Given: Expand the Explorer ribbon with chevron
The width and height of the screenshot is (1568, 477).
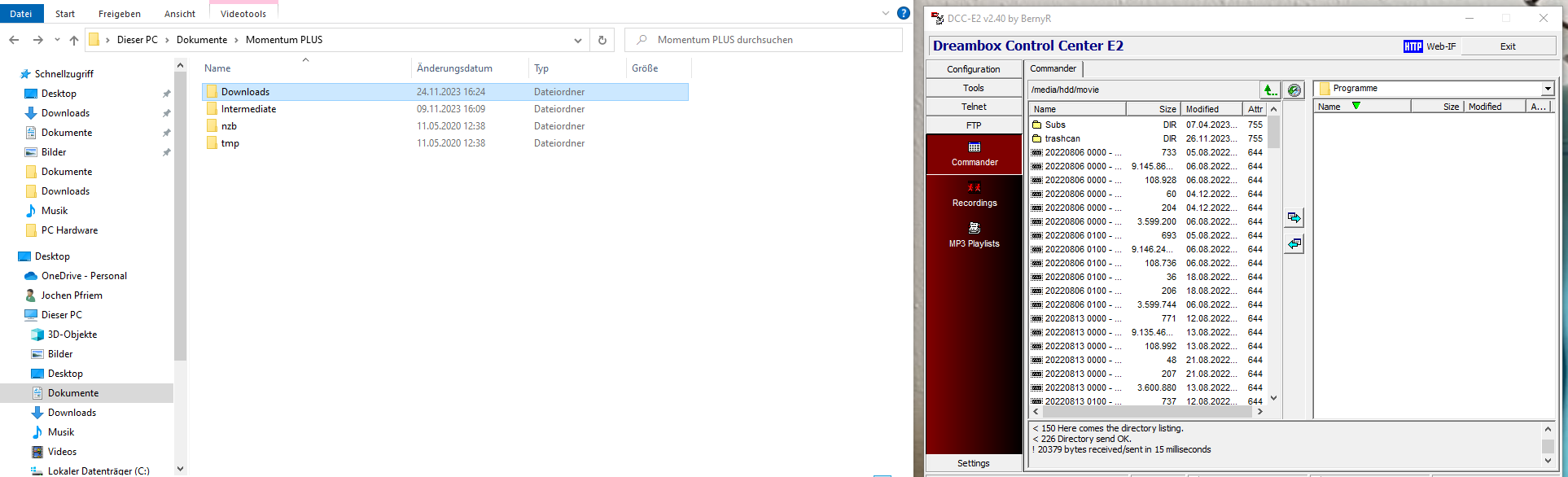Looking at the screenshot, I should coord(886,13).
